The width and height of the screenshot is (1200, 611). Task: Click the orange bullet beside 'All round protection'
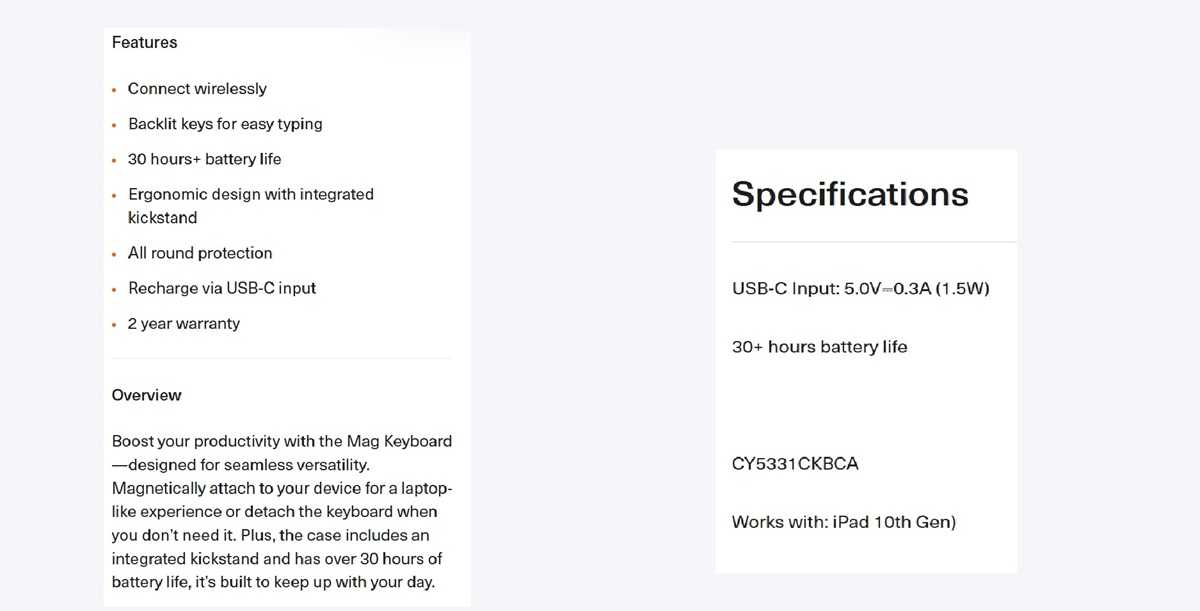tap(115, 254)
